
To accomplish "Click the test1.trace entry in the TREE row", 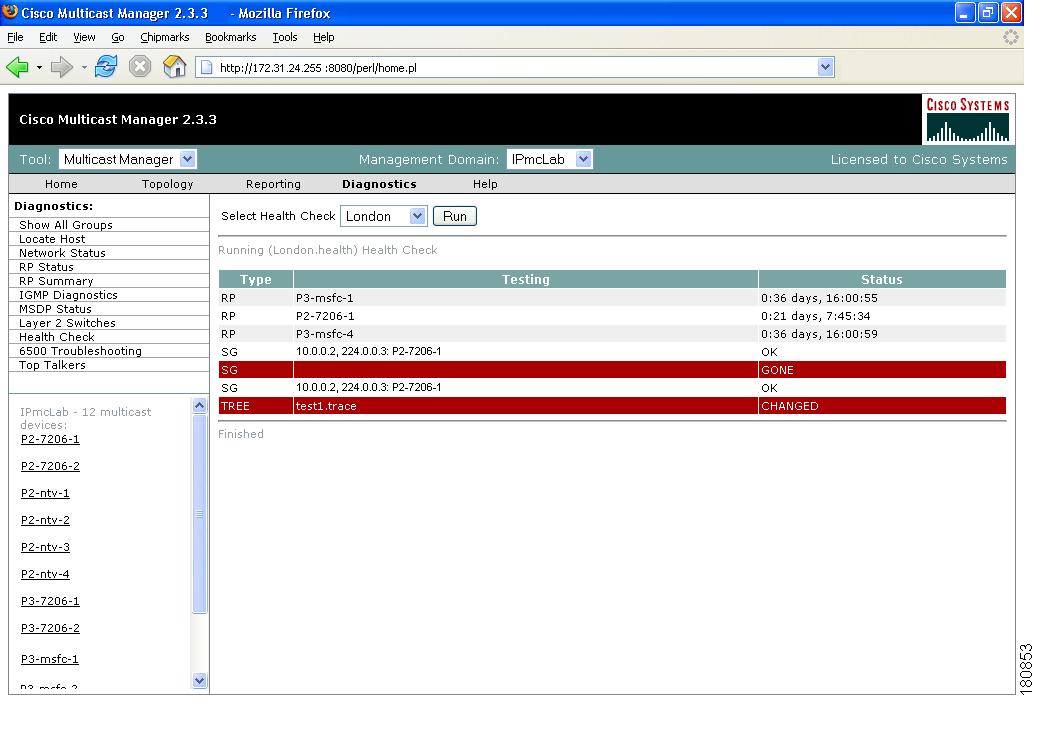I will point(326,406).
